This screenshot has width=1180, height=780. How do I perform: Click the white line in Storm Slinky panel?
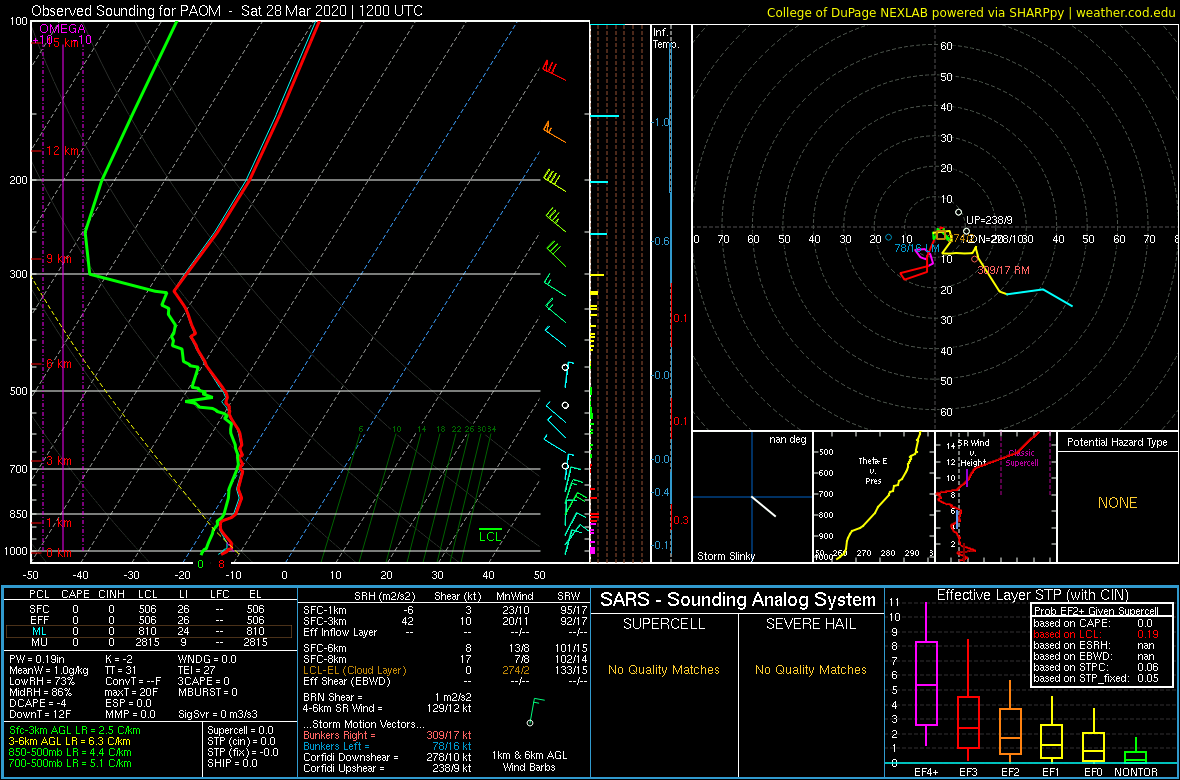pyautogui.click(x=763, y=505)
